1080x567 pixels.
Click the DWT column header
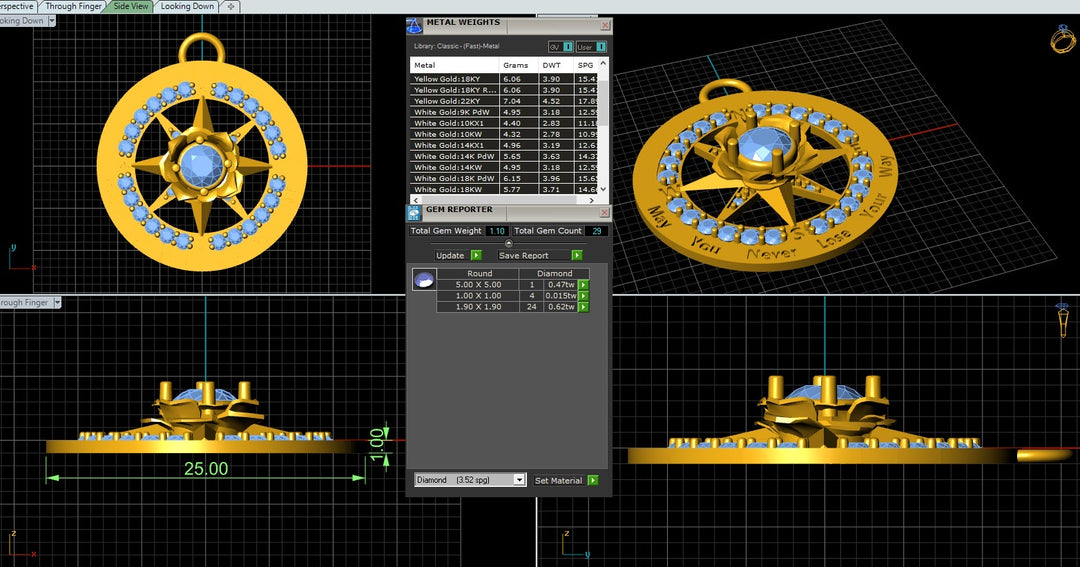tap(555, 65)
